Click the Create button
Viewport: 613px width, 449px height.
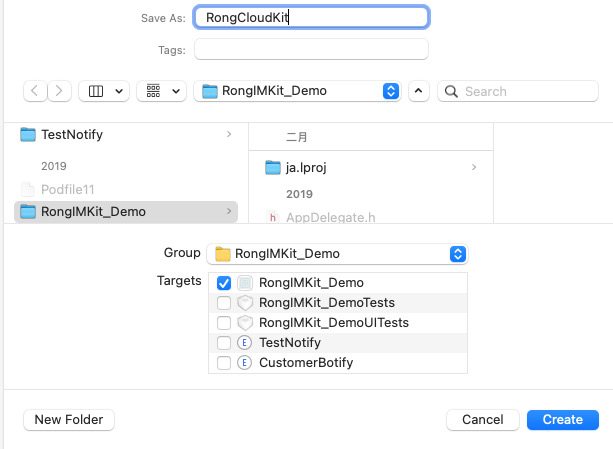pyautogui.click(x=562, y=420)
